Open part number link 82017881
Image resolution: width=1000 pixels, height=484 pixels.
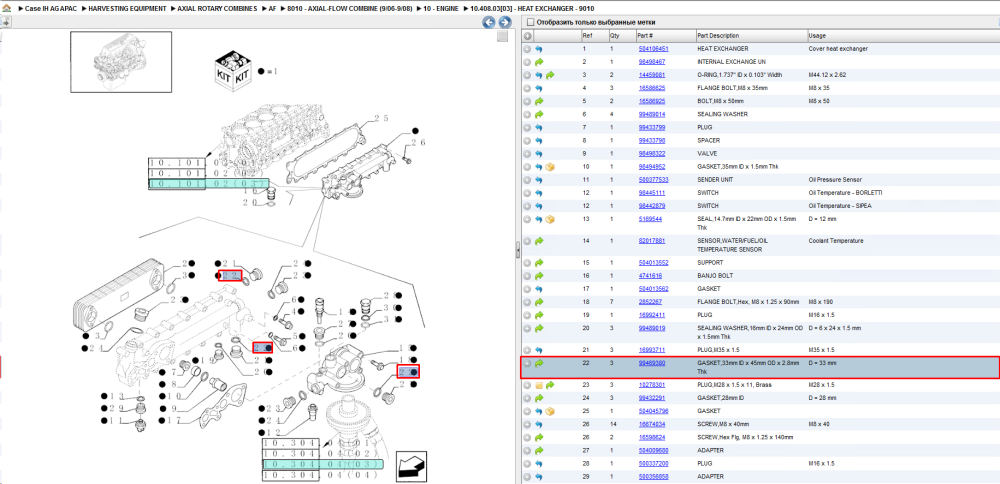(x=652, y=241)
